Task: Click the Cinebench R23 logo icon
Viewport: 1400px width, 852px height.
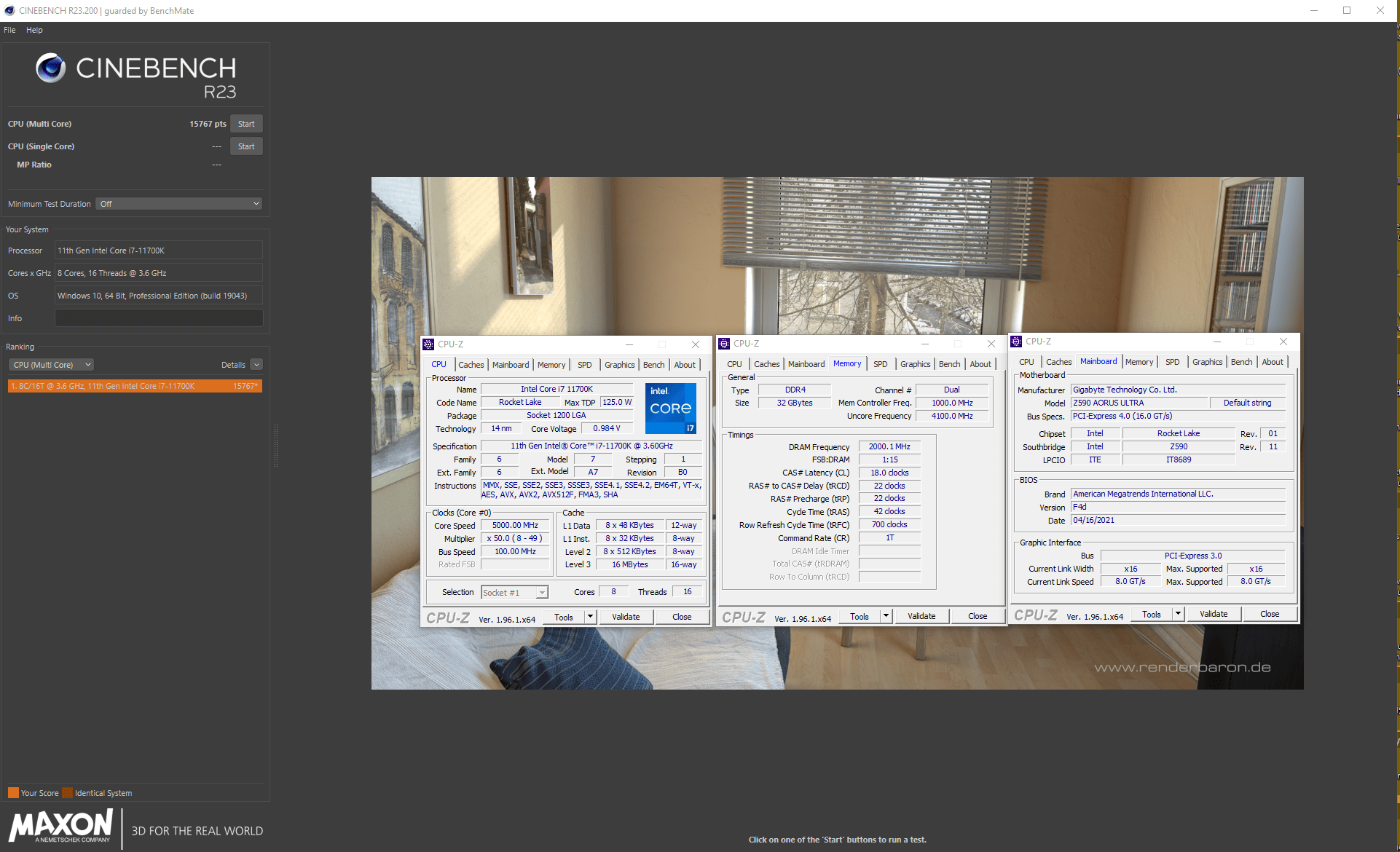Action: [x=51, y=68]
